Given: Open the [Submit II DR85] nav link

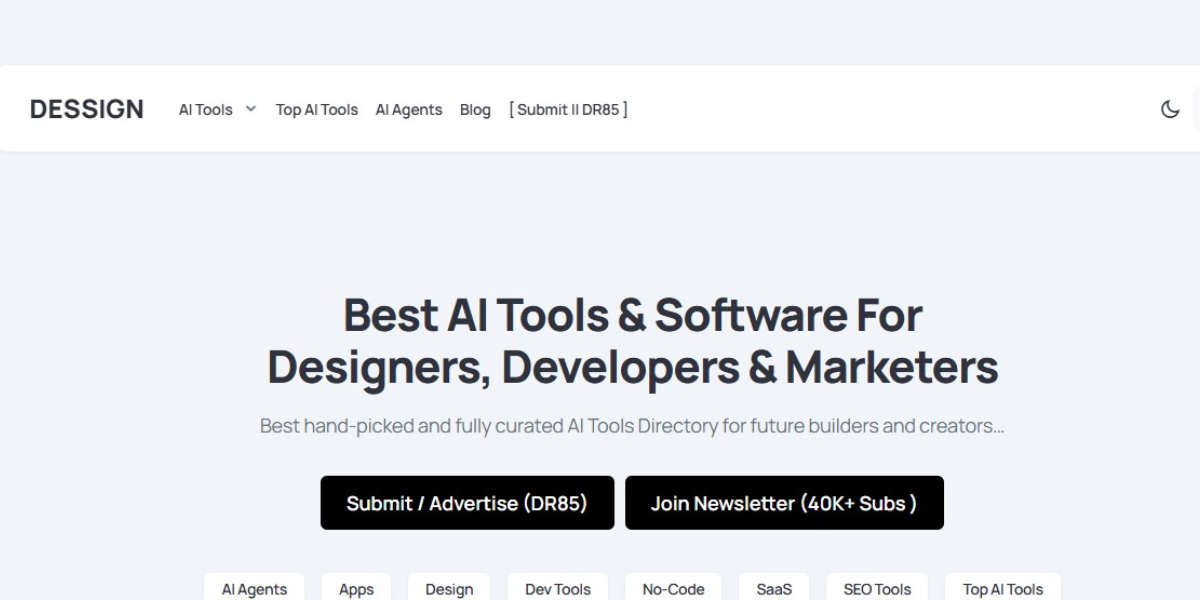Looking at the screenshot, I should pos(568,110).
